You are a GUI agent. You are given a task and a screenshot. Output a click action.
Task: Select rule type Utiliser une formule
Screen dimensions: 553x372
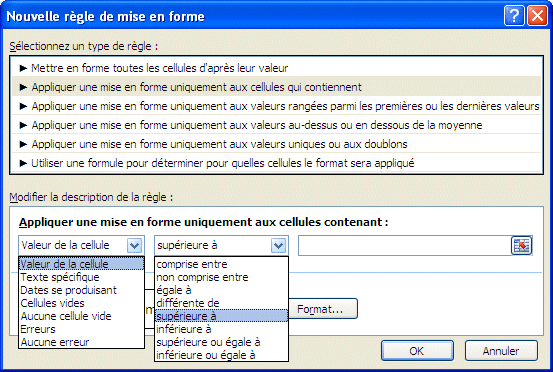(276, 163)
